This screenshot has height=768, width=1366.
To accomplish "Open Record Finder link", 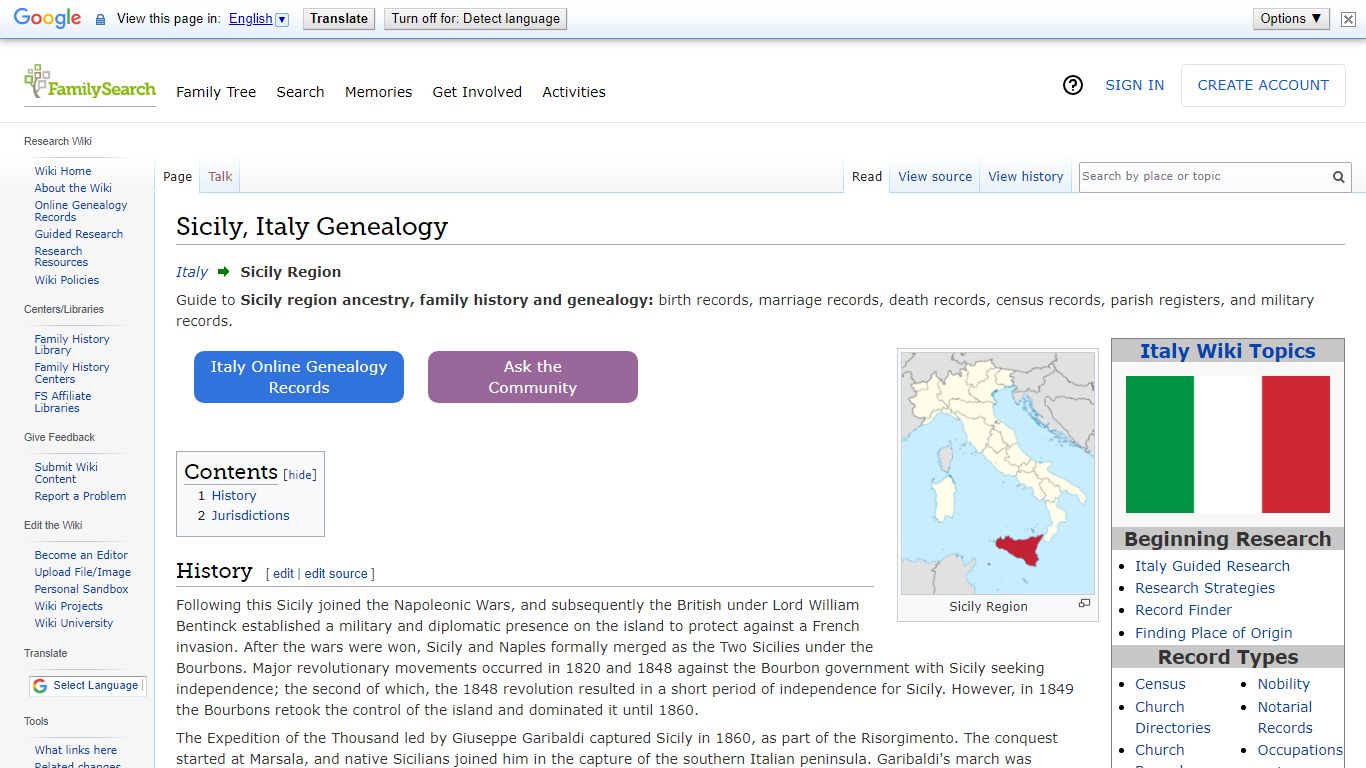I will coord(1183,610).
